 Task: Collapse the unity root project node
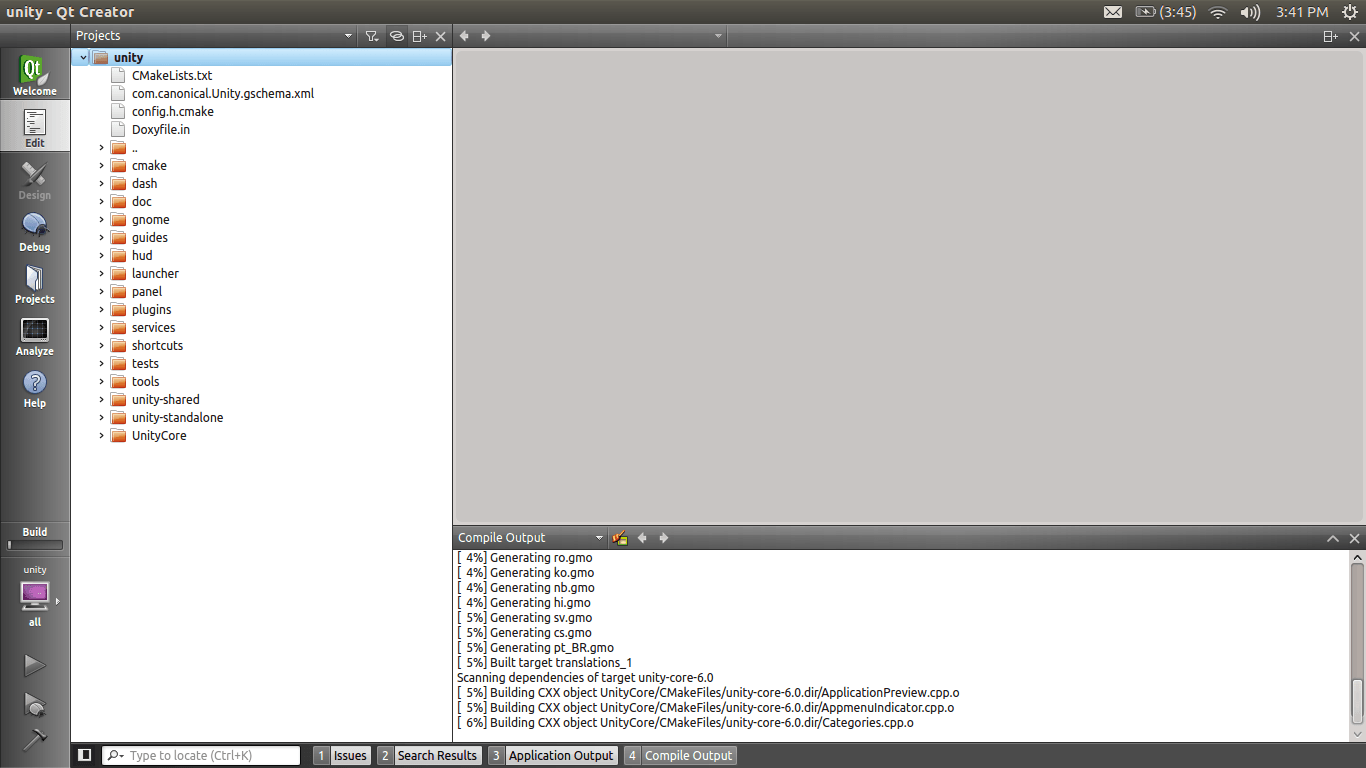point(83,58)
